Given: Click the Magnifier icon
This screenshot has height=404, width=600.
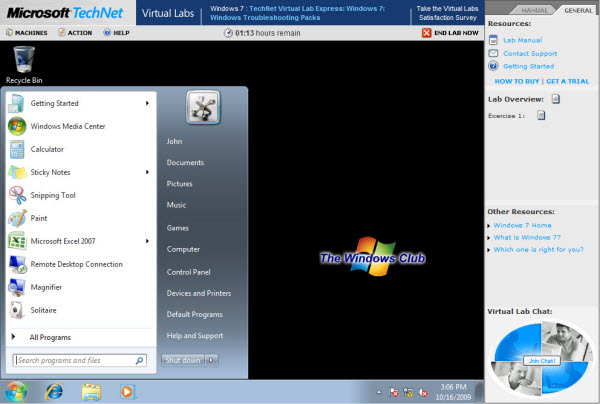Looking at the screenshot, I should click(17, 287).
